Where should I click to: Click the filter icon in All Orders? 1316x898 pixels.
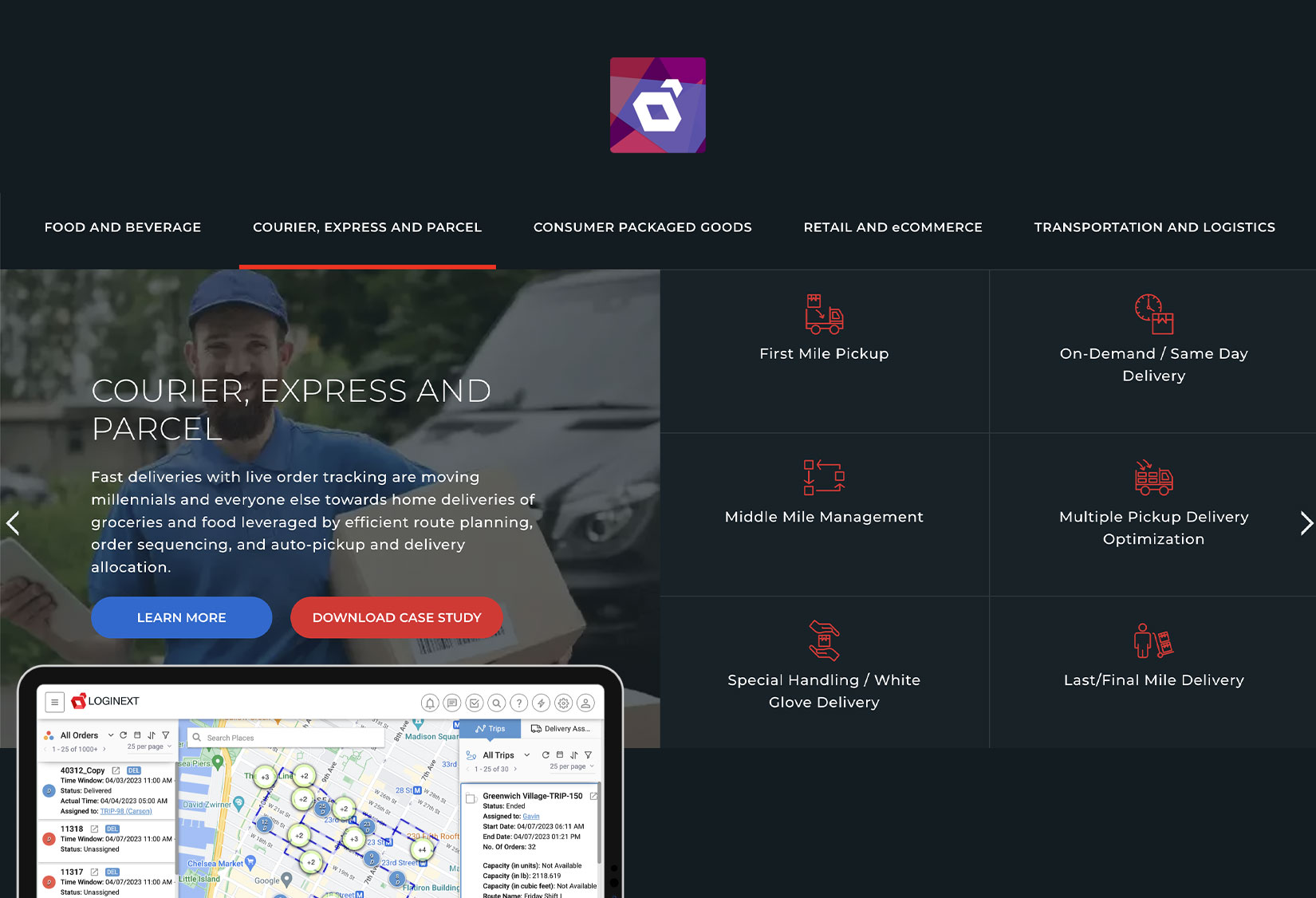tap(166, 735)
